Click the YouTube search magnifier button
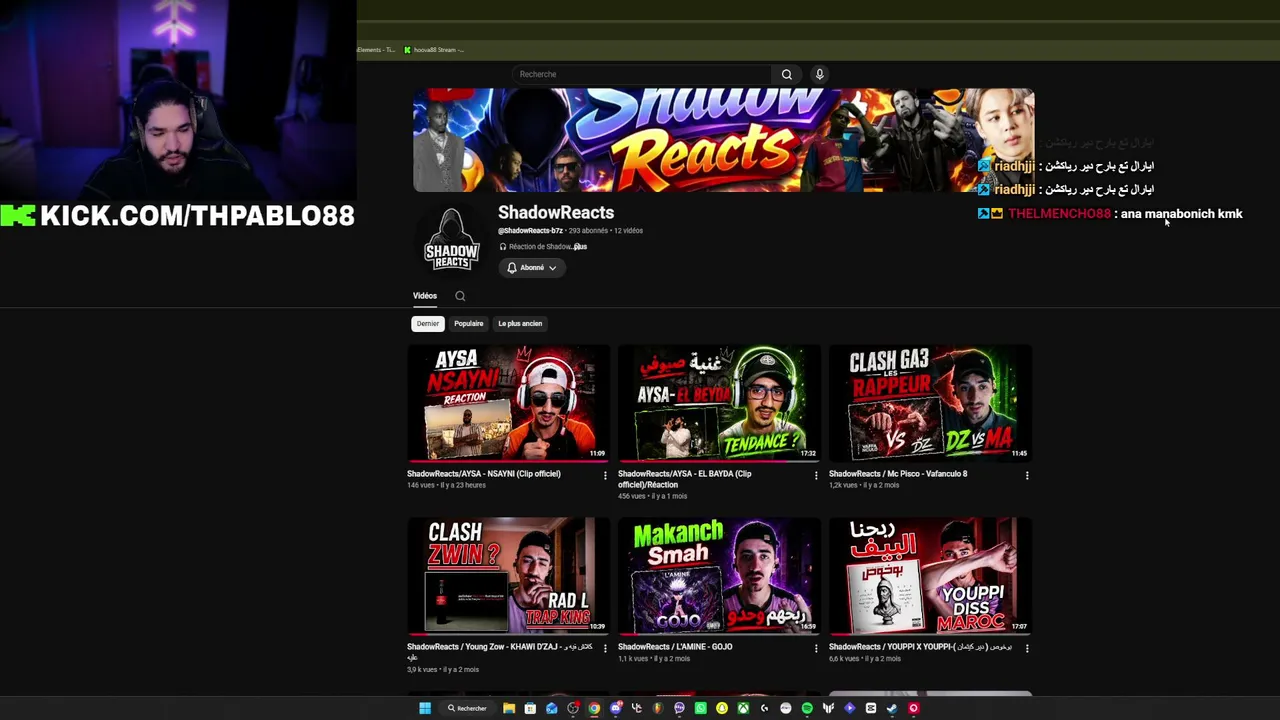1280x720 pixels. (x=787, y=74)
